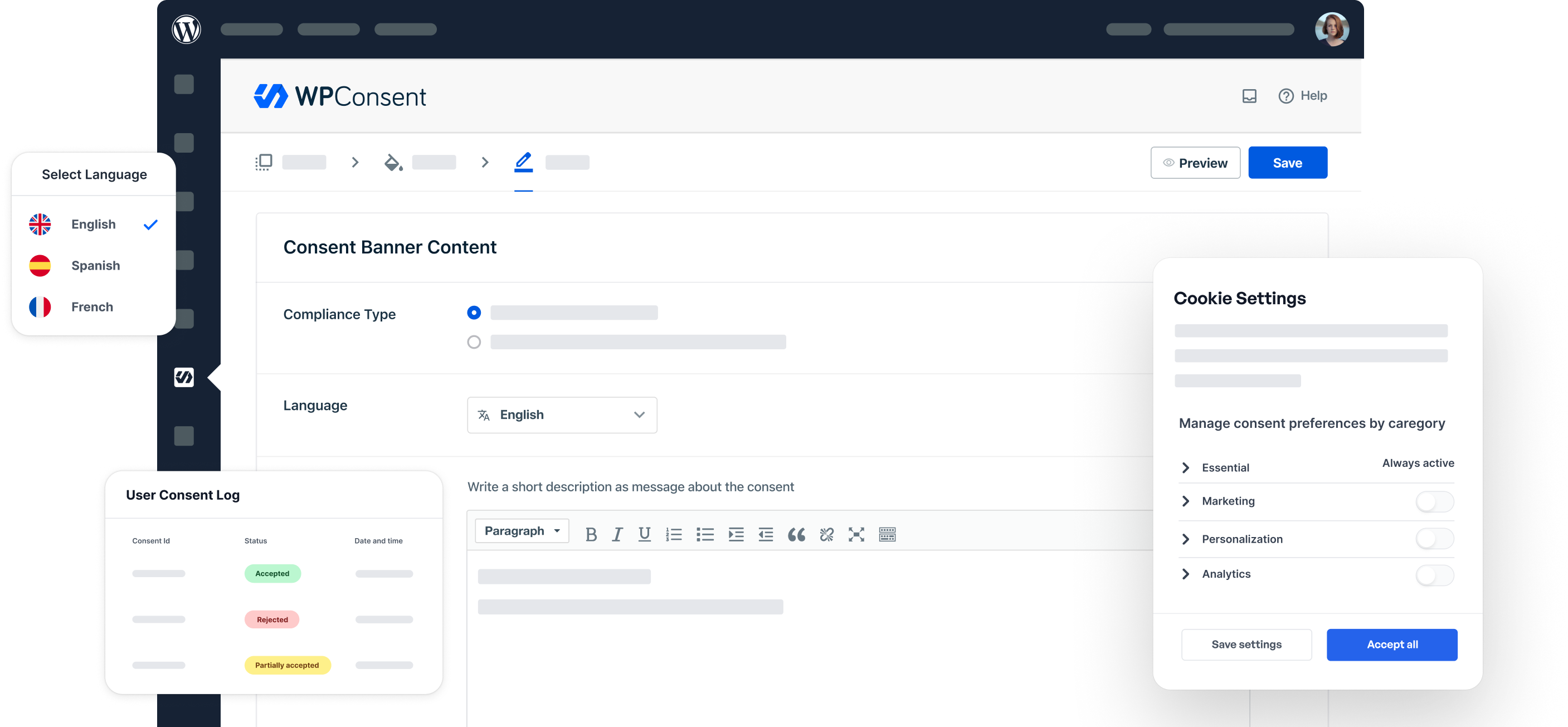Open the inbox notifications icon
The image size is (1568, 727).
pyautogui.click(x=1249, y=95)
